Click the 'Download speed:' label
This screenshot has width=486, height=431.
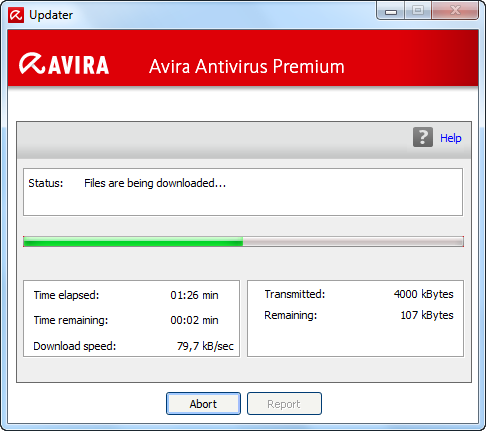[x=75, y=346]
